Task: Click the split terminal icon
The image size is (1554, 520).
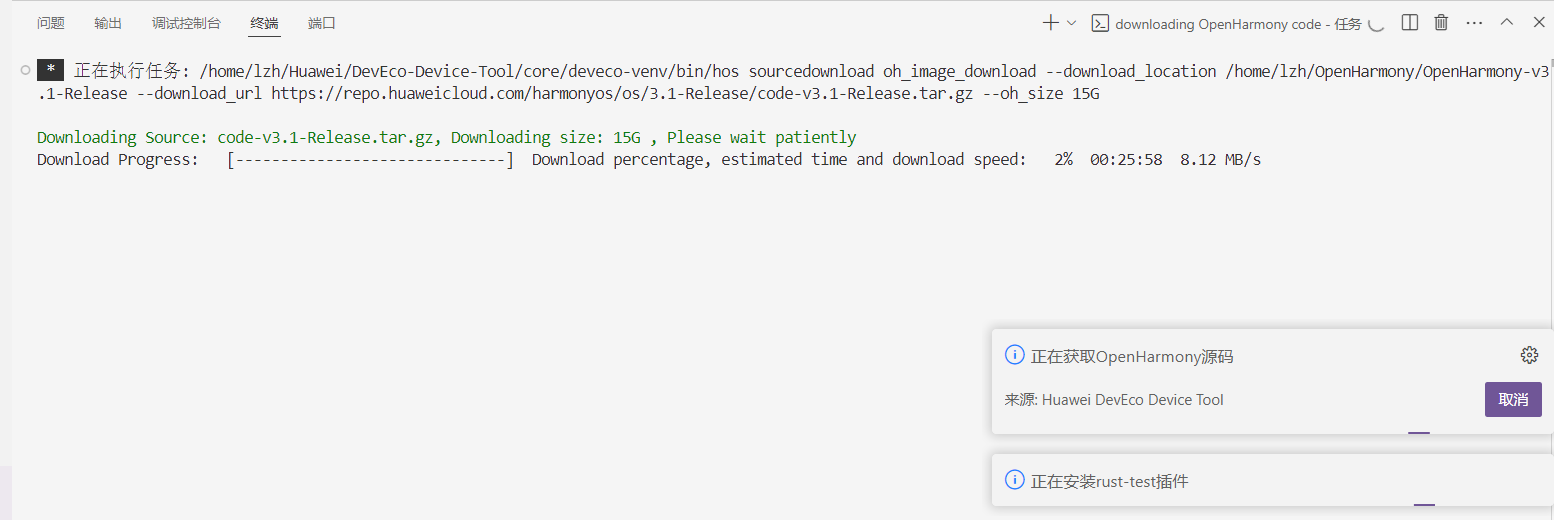Action: coord(1409,23)
